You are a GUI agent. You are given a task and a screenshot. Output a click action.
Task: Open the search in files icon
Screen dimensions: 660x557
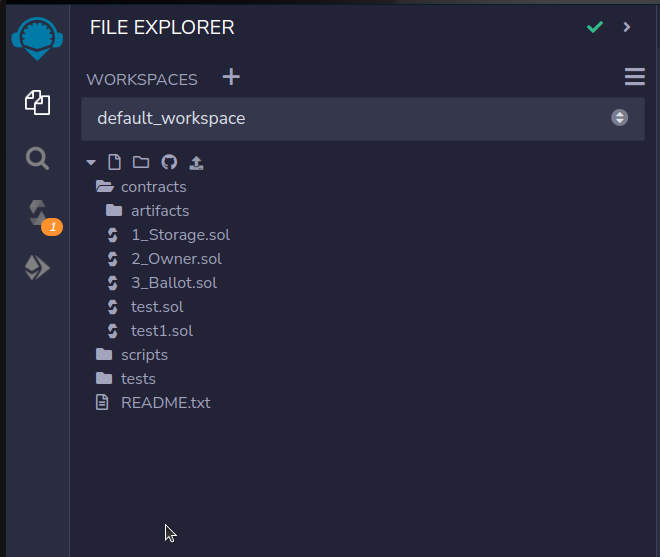(37, 159)
